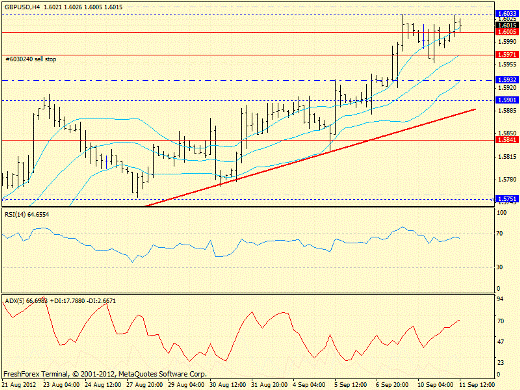Screen dimensions: 520x390
Task: Select the red 1.5971 price label
Action: [507, 54]
